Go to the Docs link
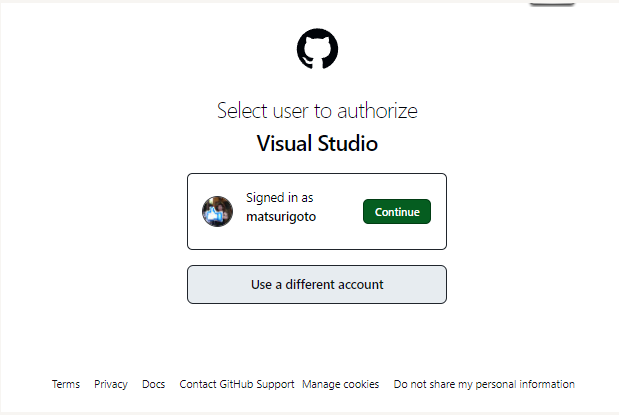Screen dimensions: 619x415 [x=153, y=384]
